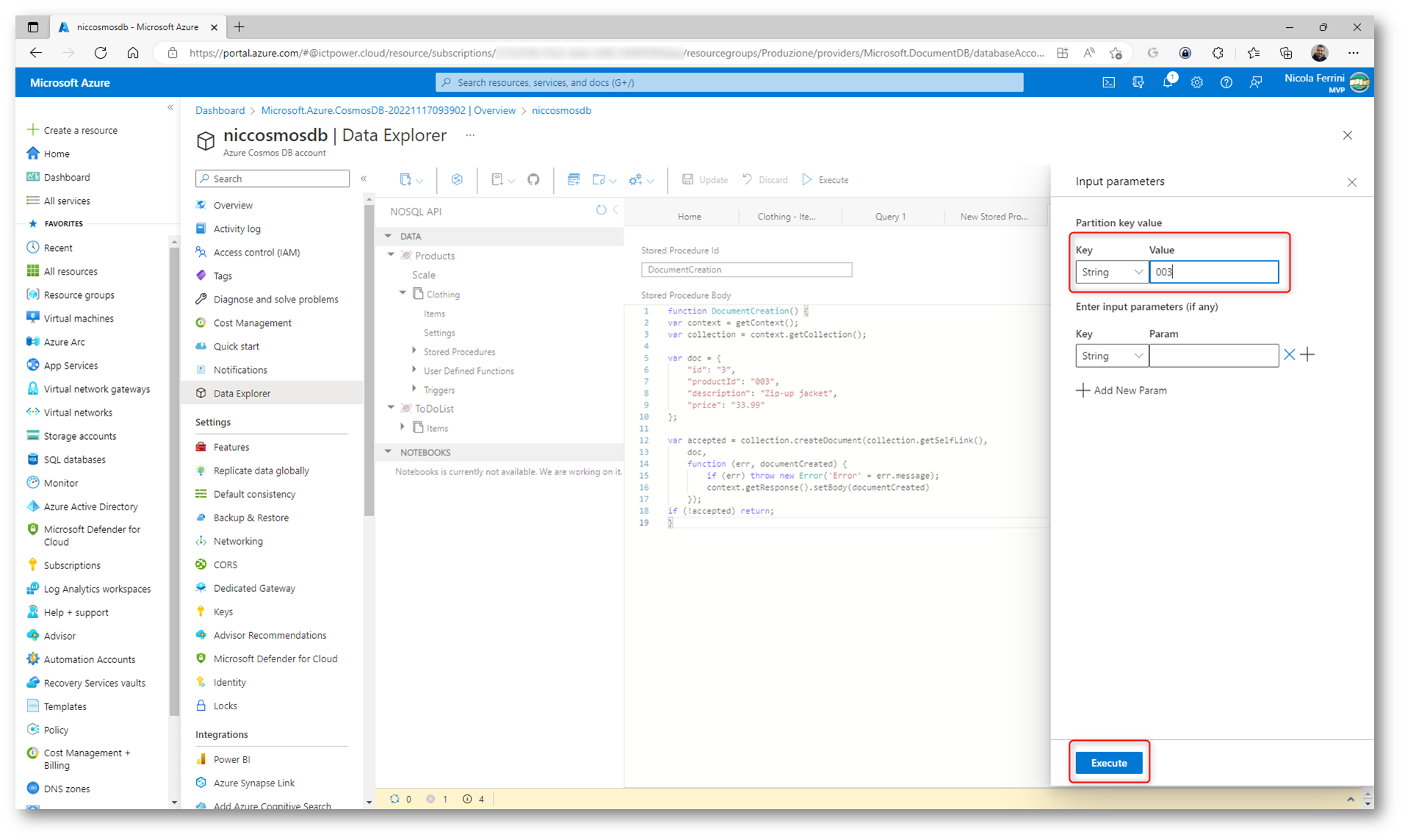Expand the Stored Procedures tree node
This screenshot has height=840, width=1405.
click(x=414, y=352)
